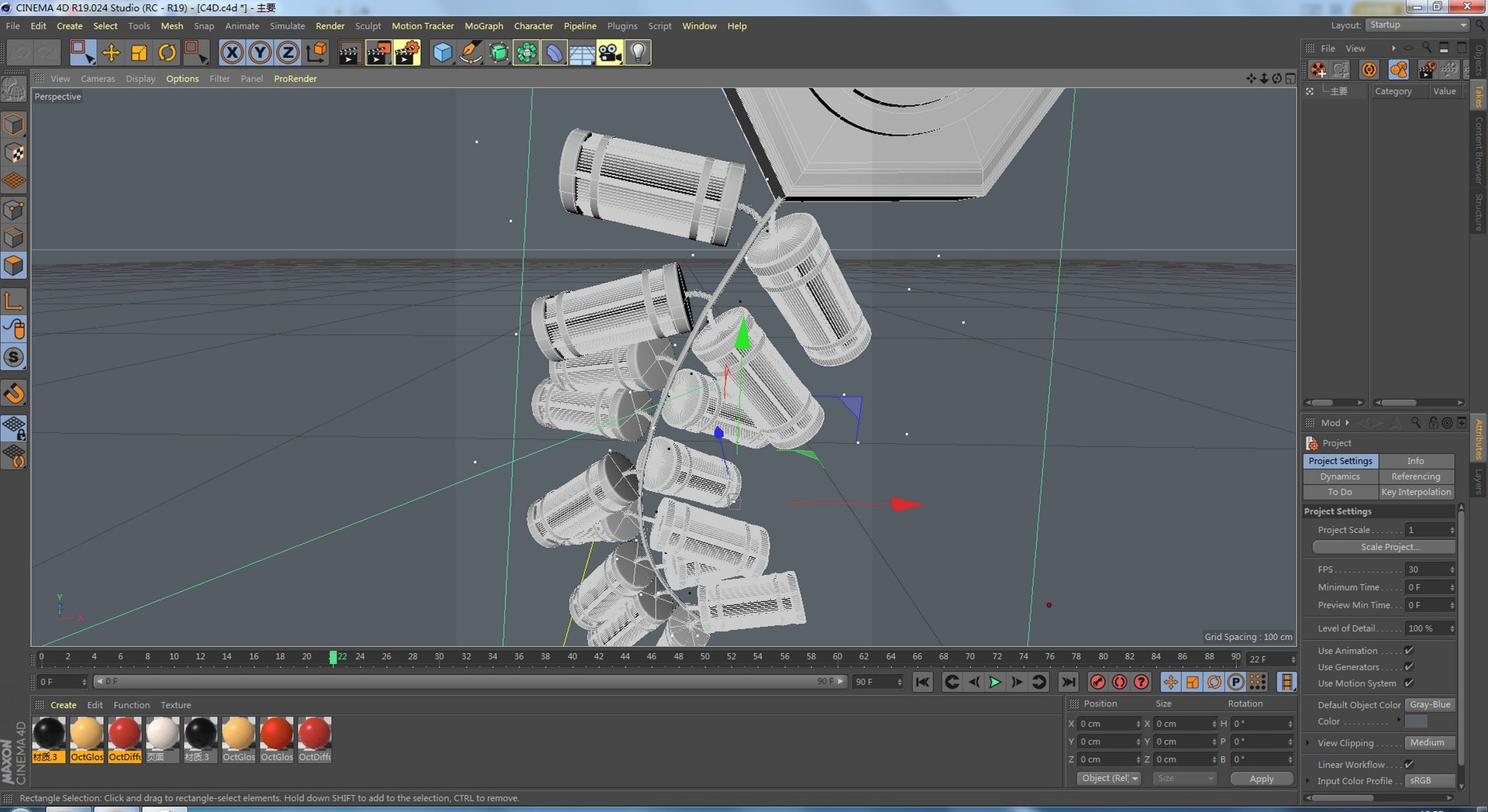Add a Light object
1488x812 pixels.
pyautogui.click(x=637, y=53)
